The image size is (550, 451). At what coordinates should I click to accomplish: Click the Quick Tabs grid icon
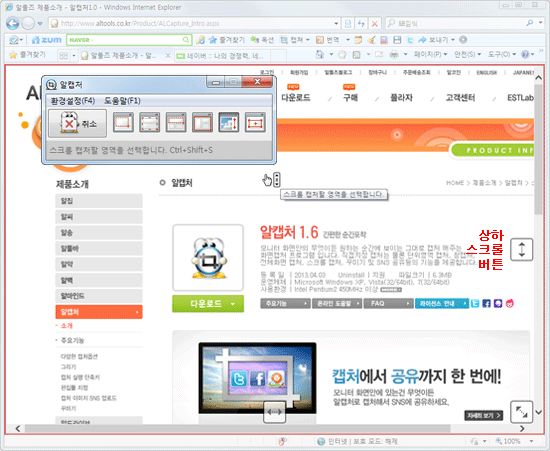(x=63, y=55)
